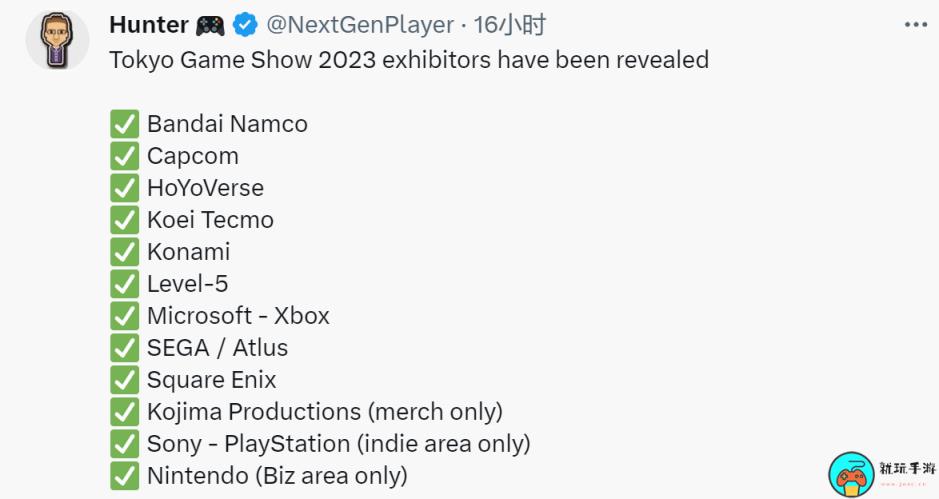Image resolution: width=939 pixels, height=499 pixels.
Task: Click the green checkmark beside Kojima Productions
Action: (x=125, y=412)
